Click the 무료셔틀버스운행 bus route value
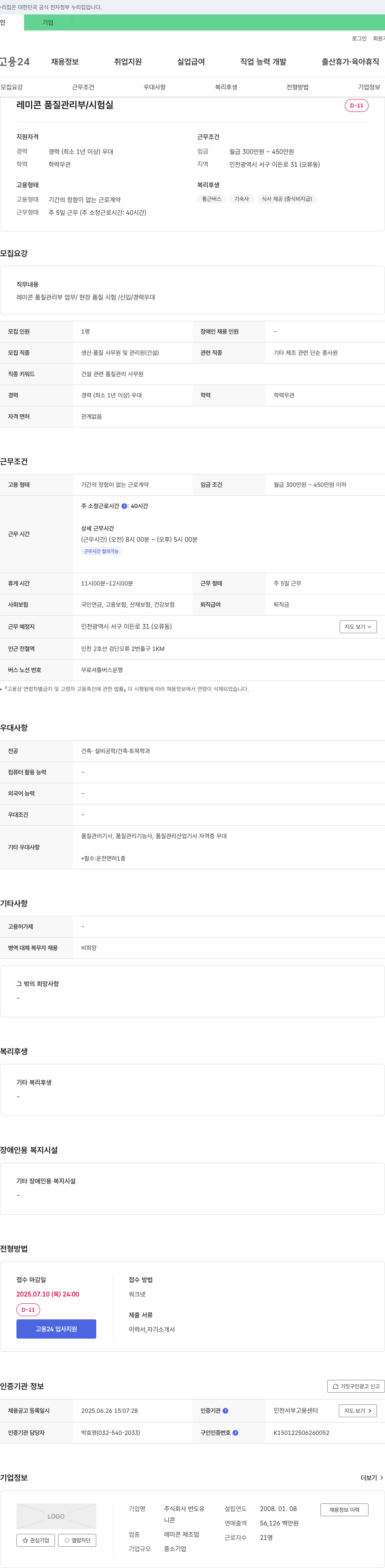Viewport: 385px width, 1568px height. coord(102,670)
